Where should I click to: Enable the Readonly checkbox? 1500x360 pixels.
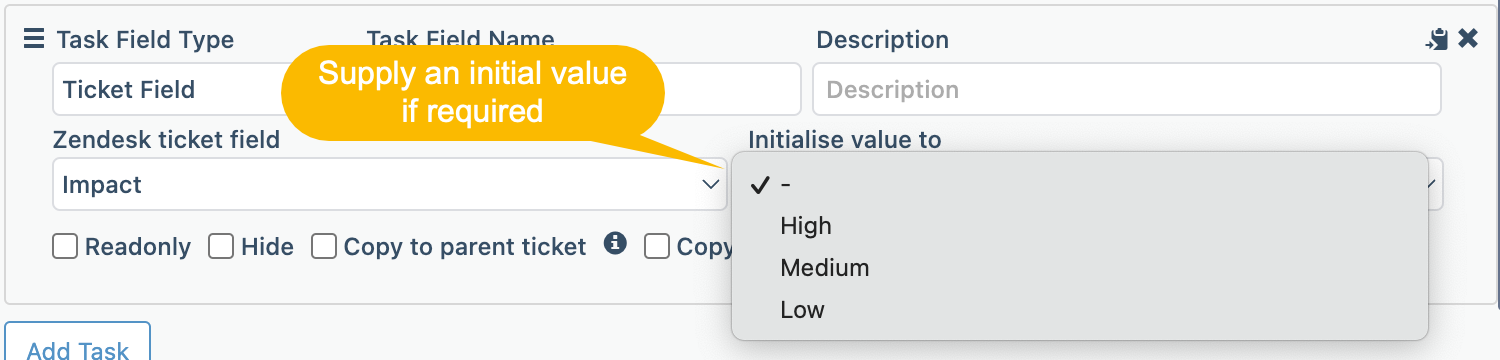click(x=65, y=246)
